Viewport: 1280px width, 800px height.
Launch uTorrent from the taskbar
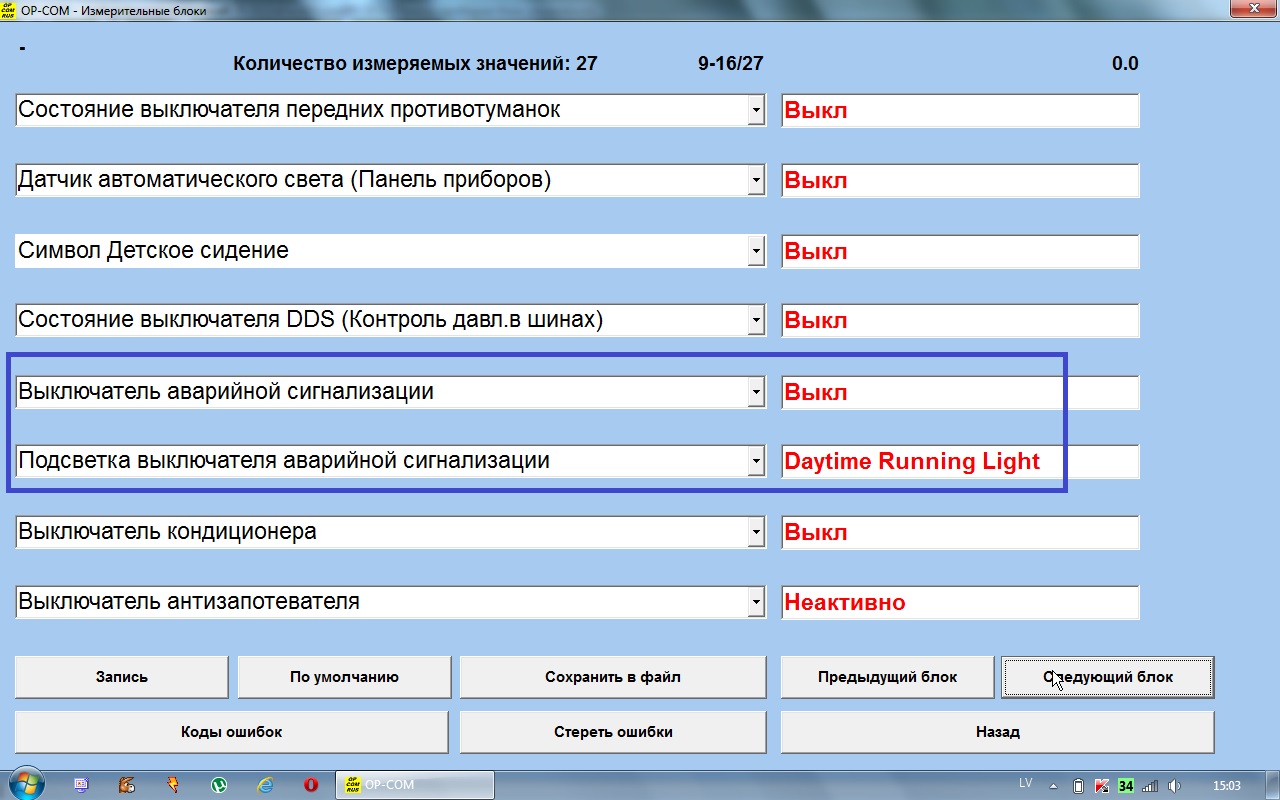(x=219, y=785)
